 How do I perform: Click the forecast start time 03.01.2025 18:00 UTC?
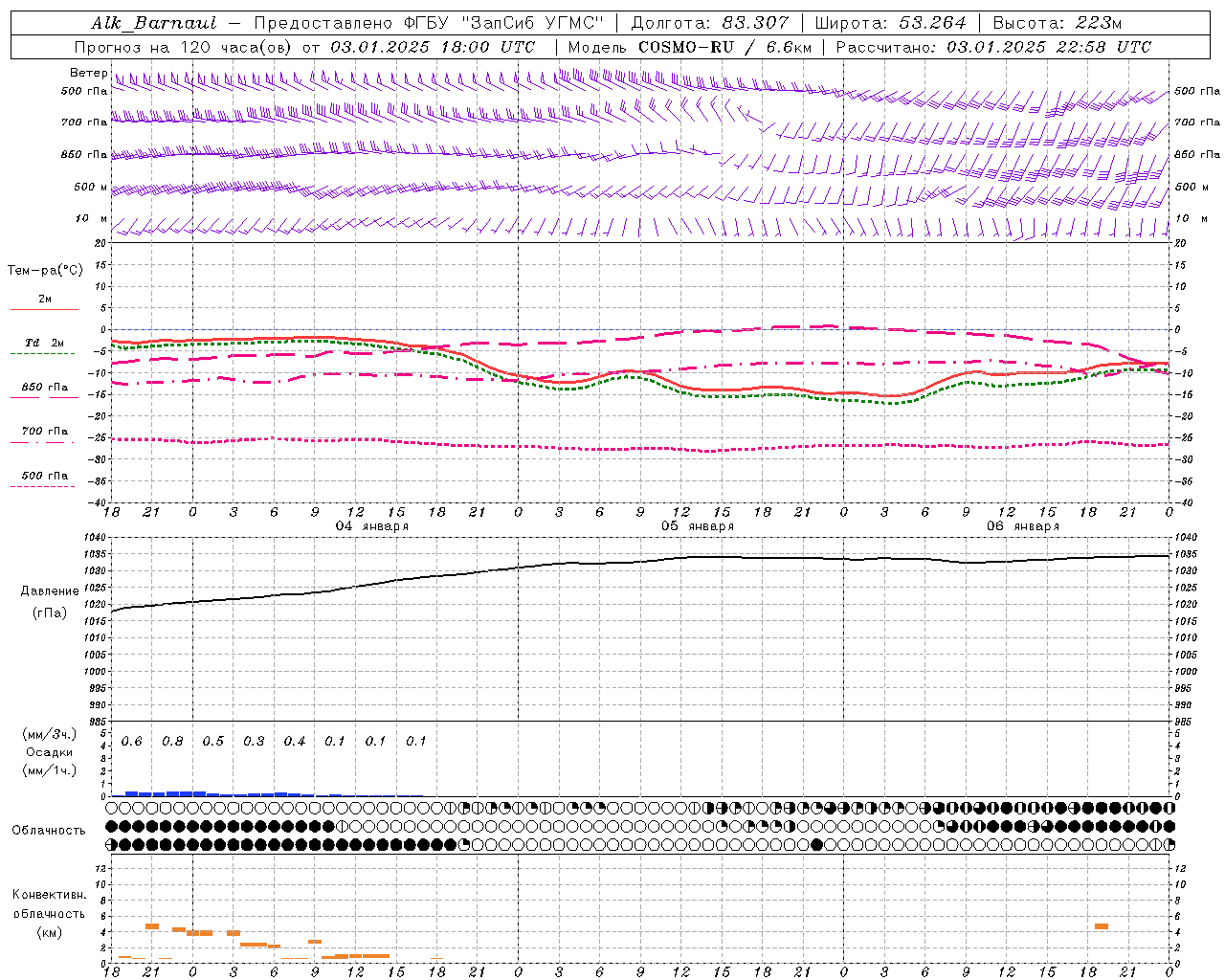pos(433,47)
